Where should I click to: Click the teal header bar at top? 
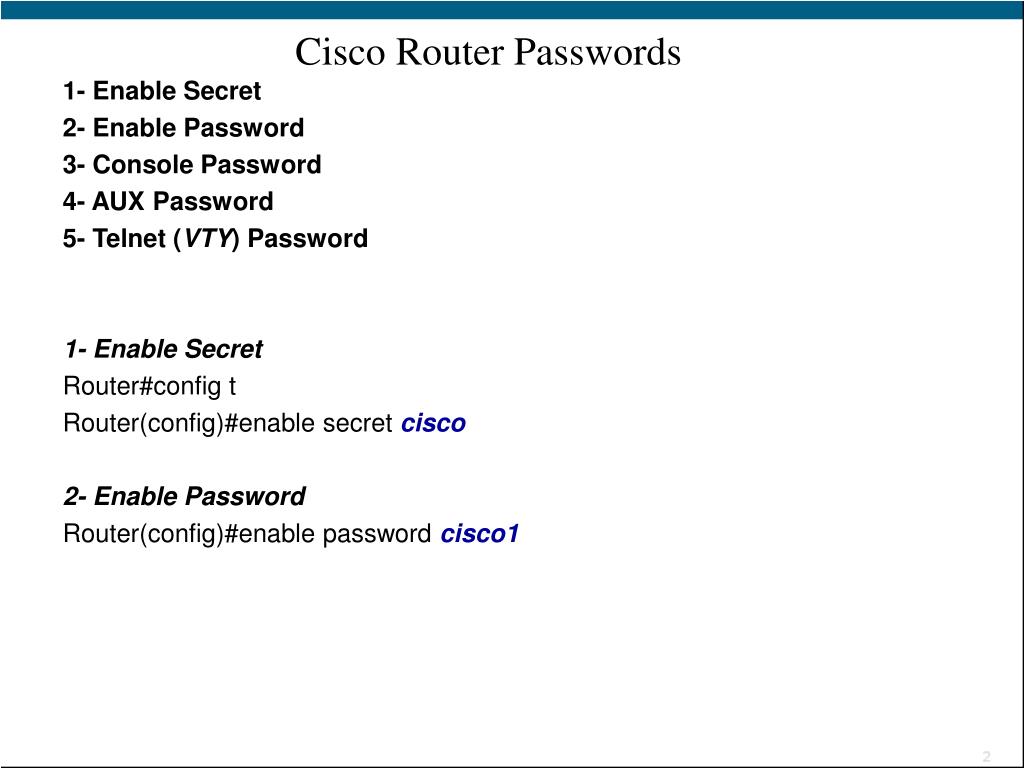pyautogui.click(x=512, y=10)
